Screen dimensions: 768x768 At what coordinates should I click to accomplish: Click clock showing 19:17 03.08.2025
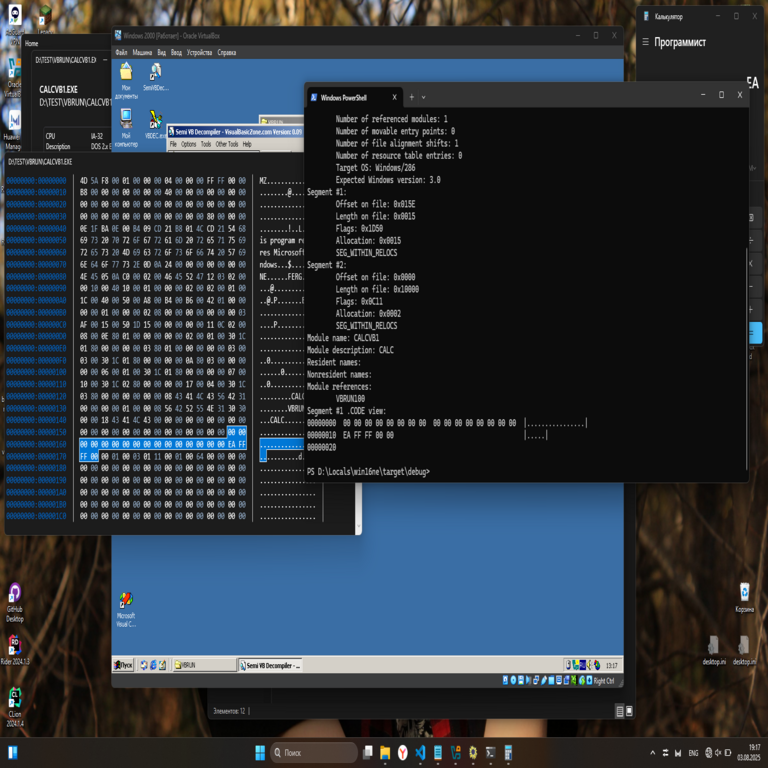point(748,752)
